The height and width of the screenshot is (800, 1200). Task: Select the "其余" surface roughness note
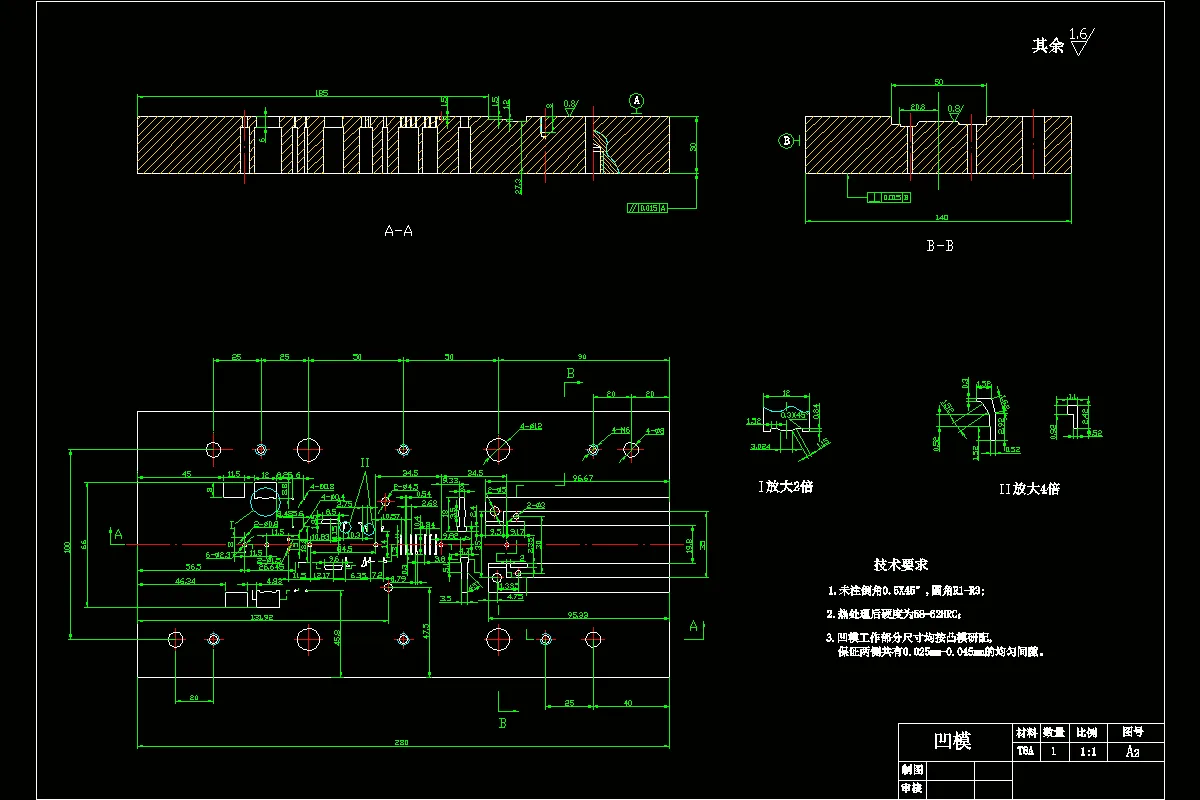[x=1048, y=45]
